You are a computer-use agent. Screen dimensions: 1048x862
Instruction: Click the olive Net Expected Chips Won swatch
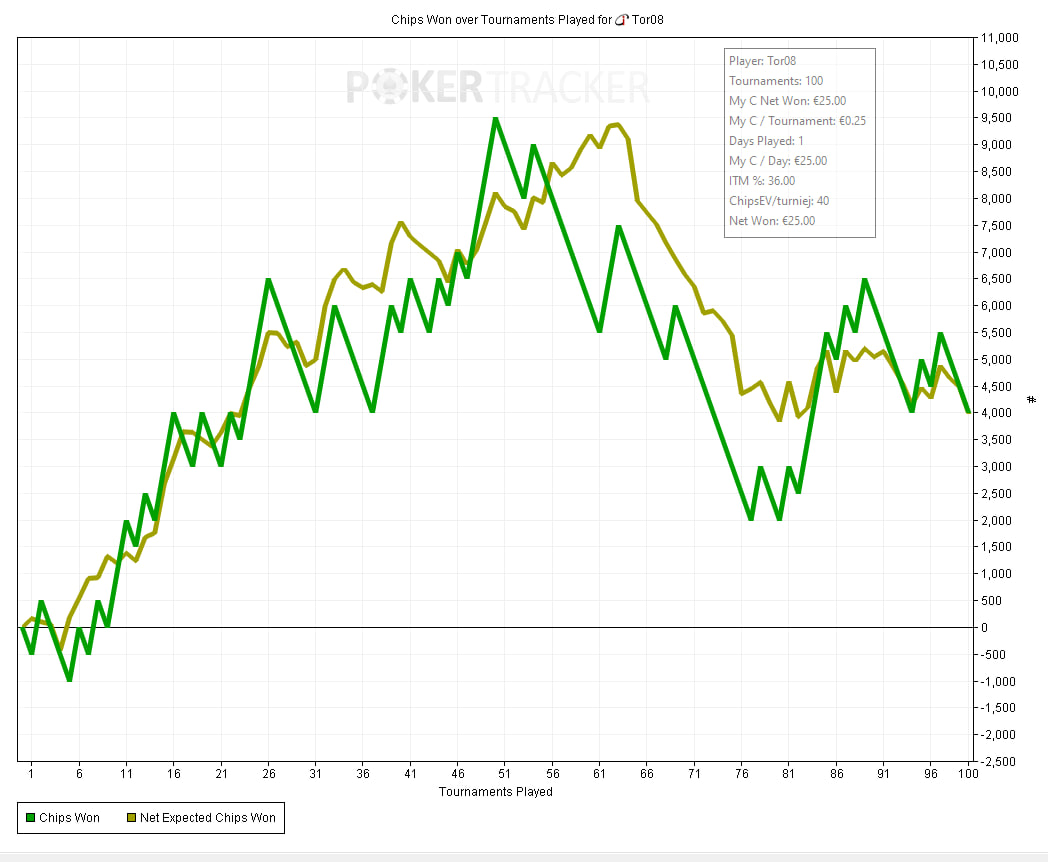pos(131,818)
